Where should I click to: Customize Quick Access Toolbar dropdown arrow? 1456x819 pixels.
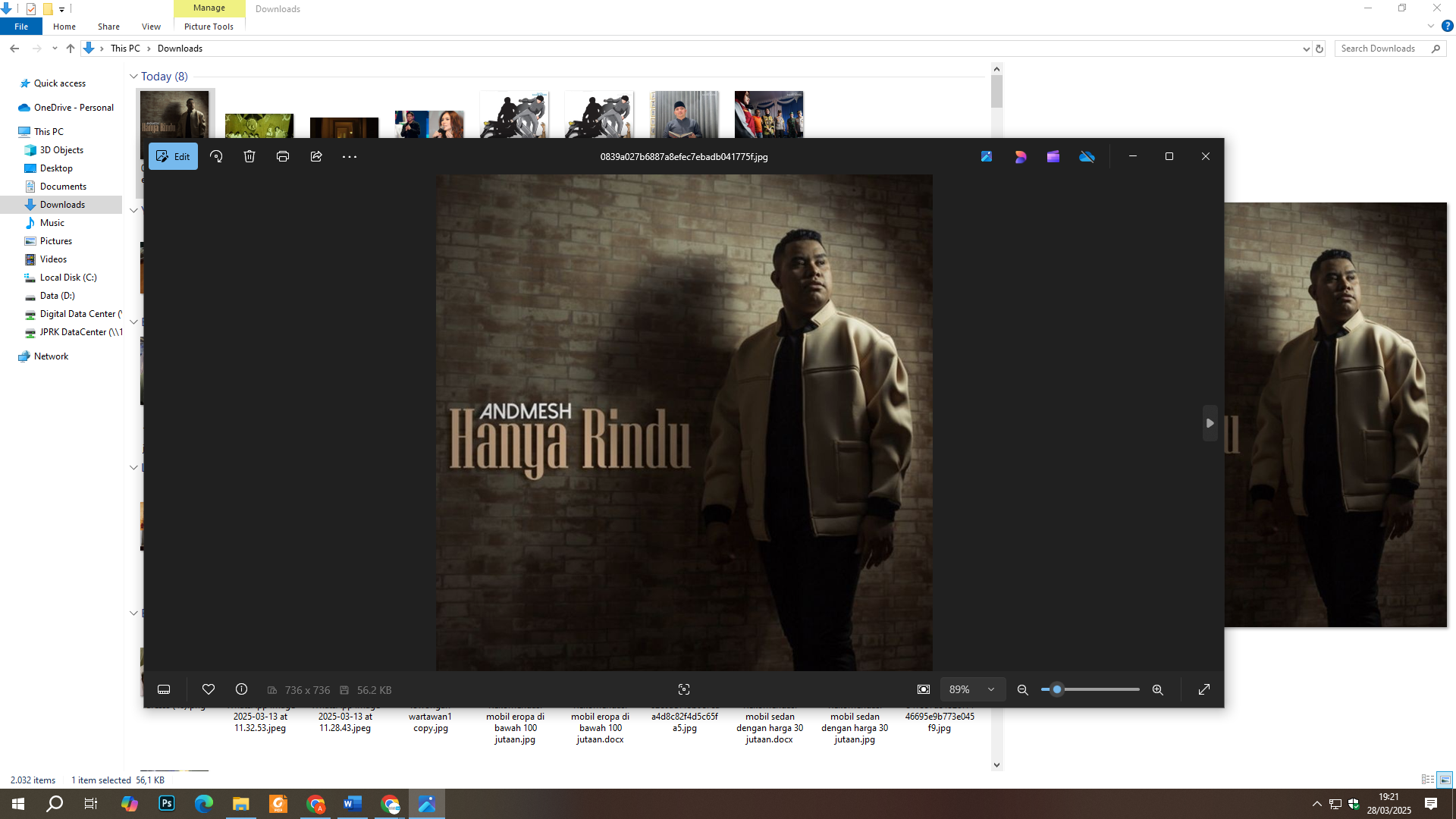[x=62, y=9]
